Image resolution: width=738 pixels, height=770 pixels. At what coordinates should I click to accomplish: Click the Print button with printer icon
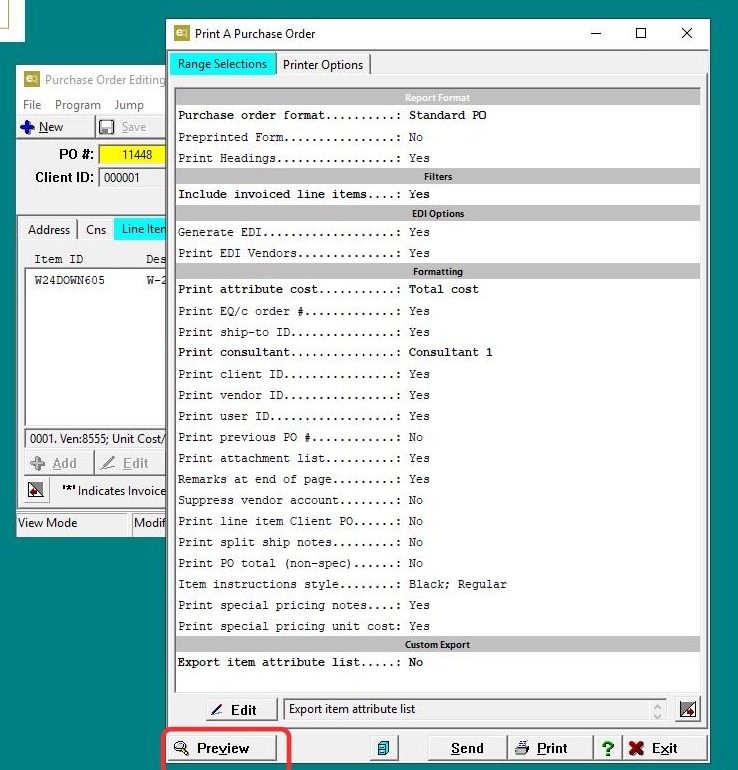pos(549,748)
